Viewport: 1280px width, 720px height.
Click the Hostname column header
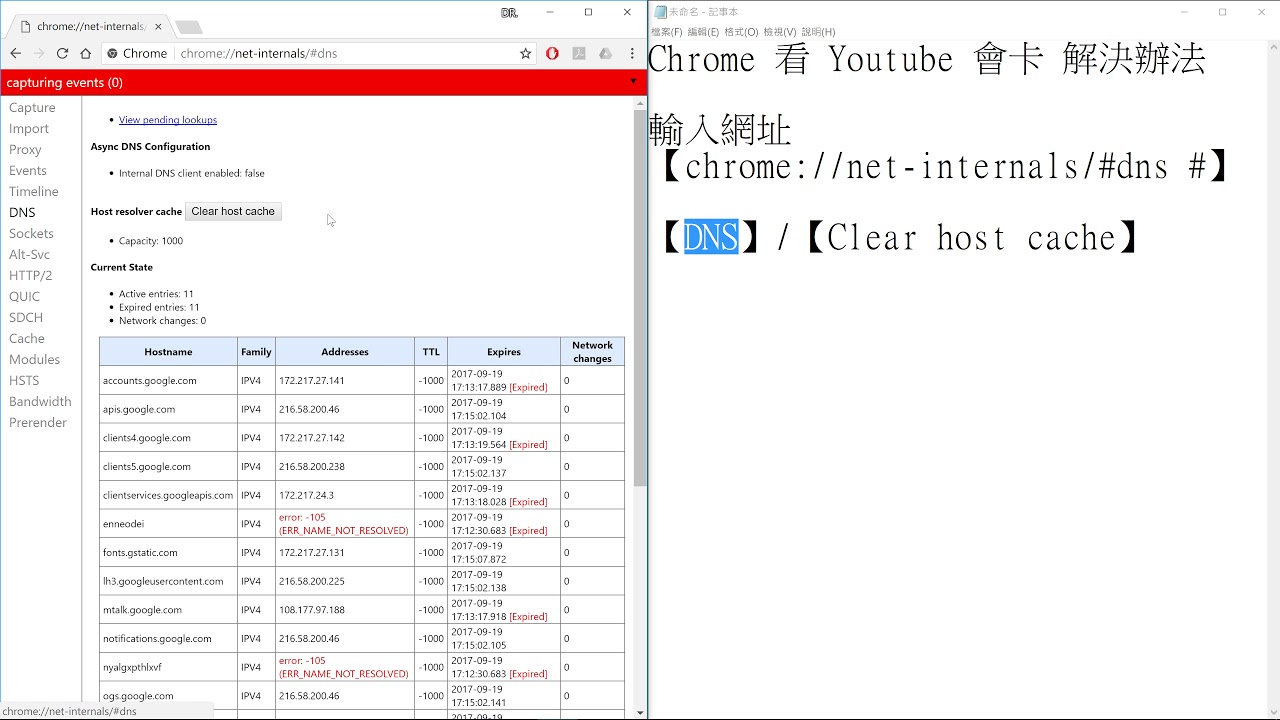(x=168, y=352)
